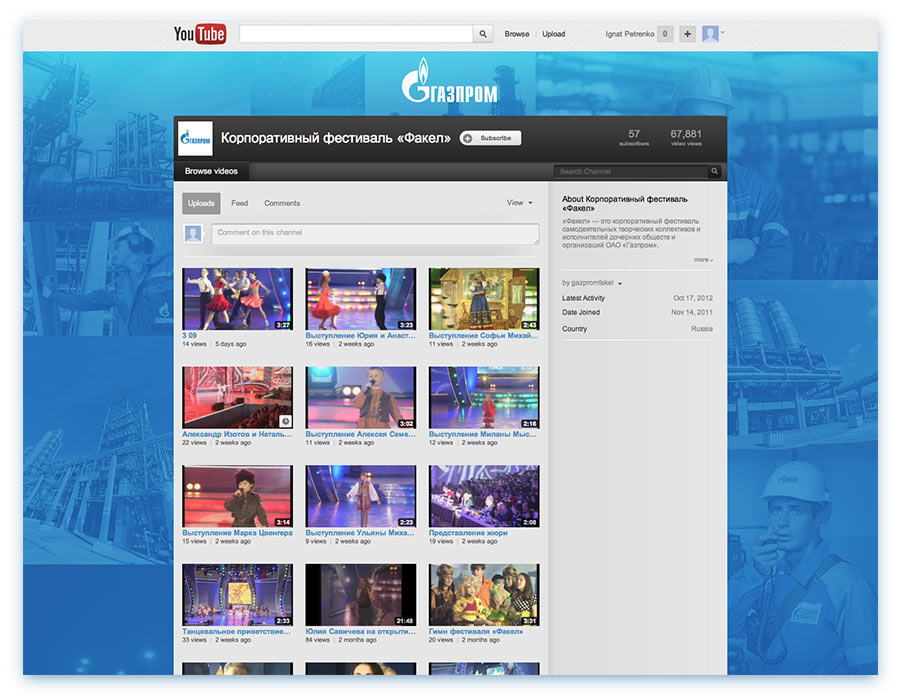Switch to the Feed tab
Screen dimensions: 900x700
(241, 203)
